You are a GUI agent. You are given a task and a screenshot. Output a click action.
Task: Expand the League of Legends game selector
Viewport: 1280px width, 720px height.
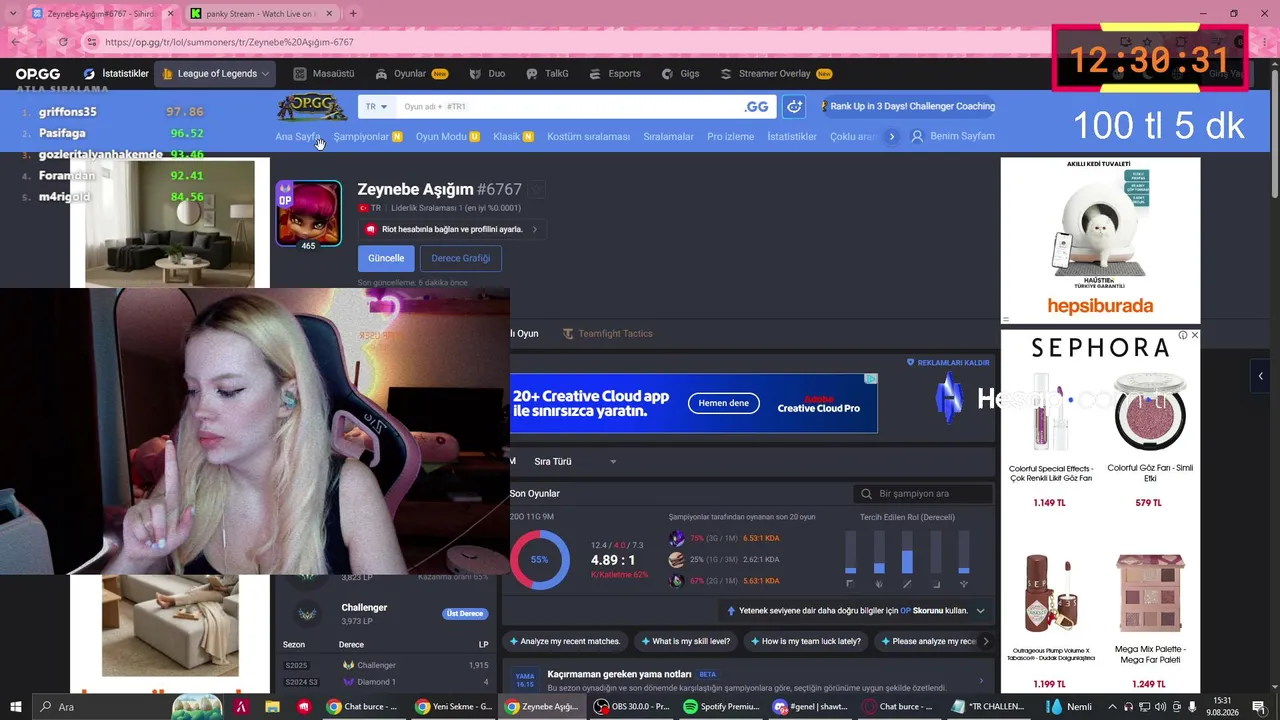coord(217,74)
